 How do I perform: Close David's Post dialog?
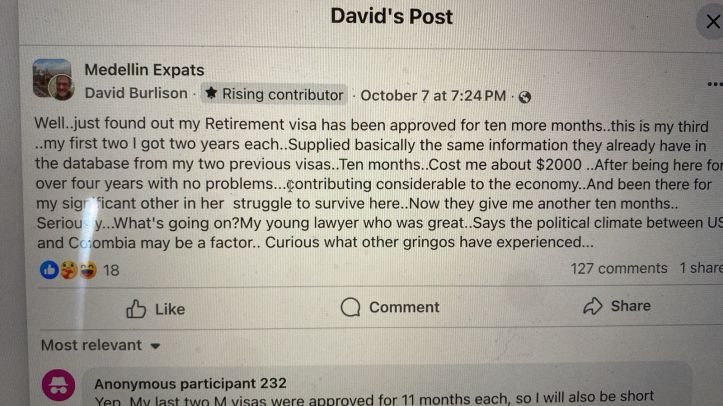point(711,22)
